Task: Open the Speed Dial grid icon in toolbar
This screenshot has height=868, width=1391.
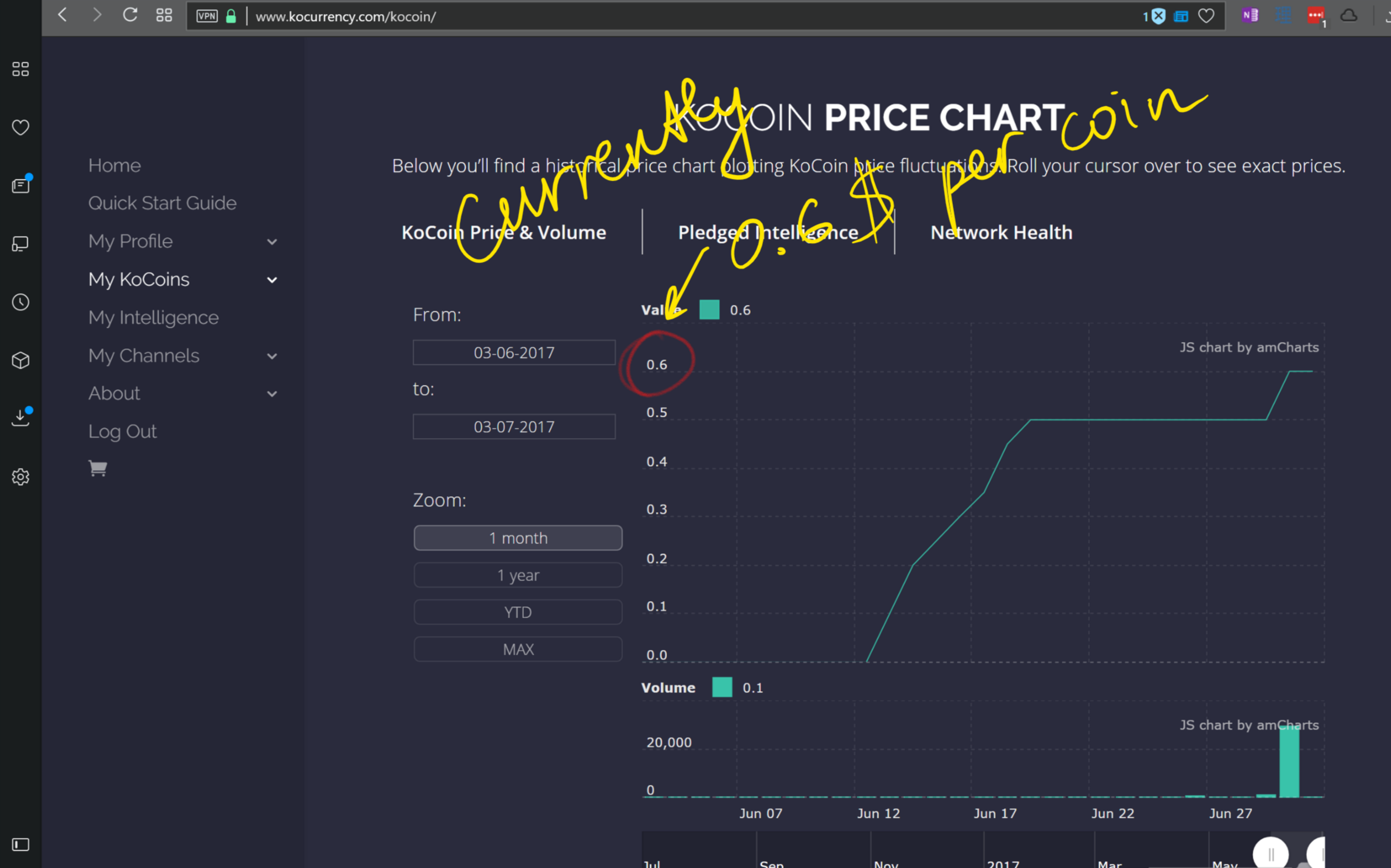Action: pos(164,16)
